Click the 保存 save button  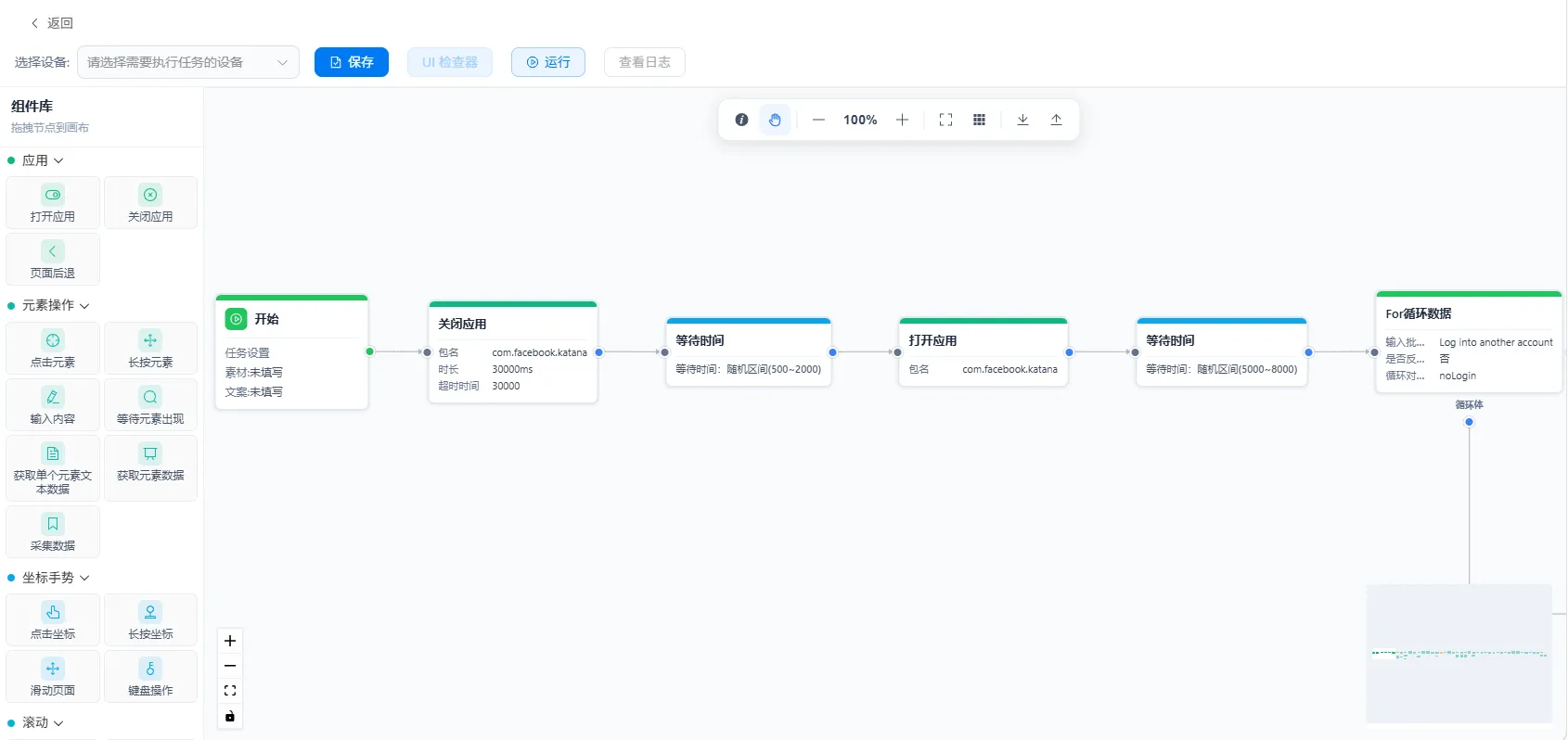pos(352,62)
